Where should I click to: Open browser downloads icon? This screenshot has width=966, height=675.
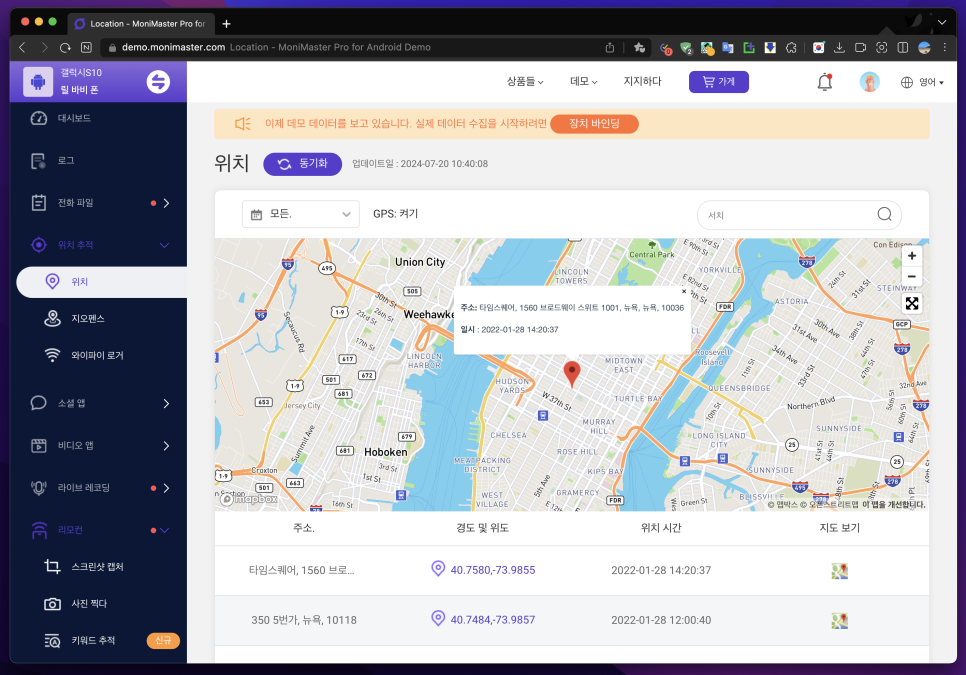point(839,47)
